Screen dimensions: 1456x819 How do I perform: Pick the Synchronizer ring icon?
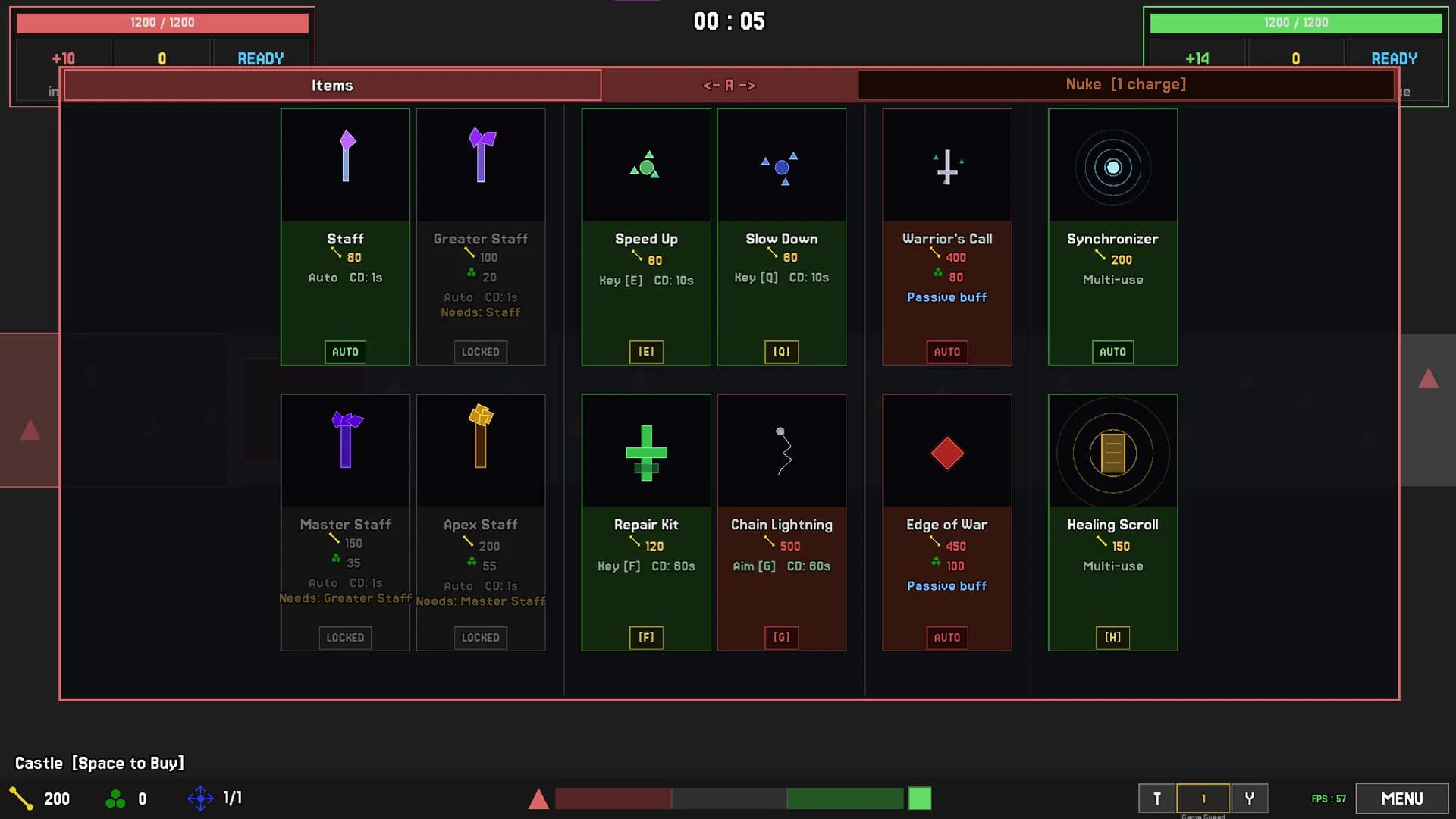1112,168
